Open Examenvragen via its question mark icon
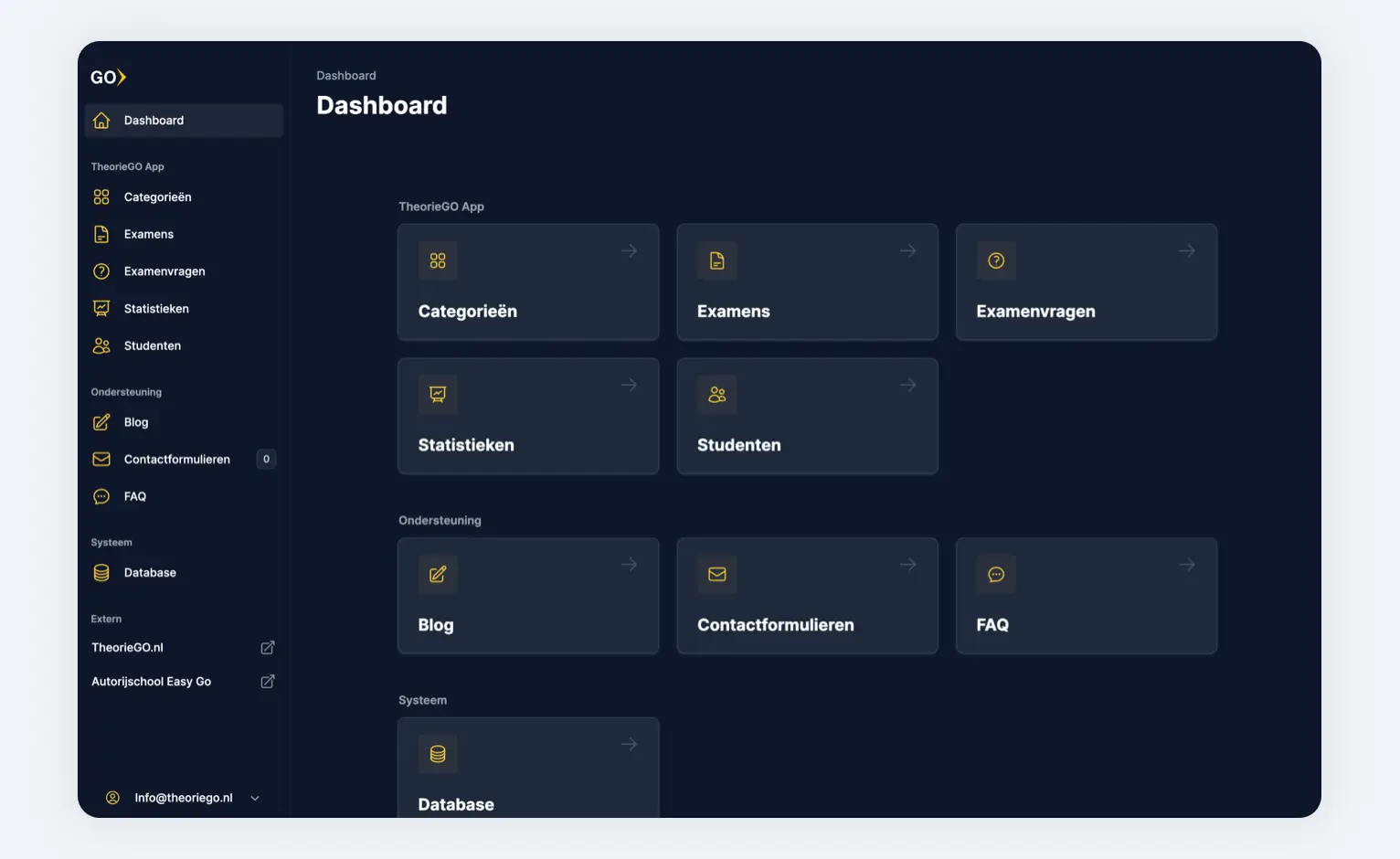The width and height of the screenshot is (1400, 859). 996,260
